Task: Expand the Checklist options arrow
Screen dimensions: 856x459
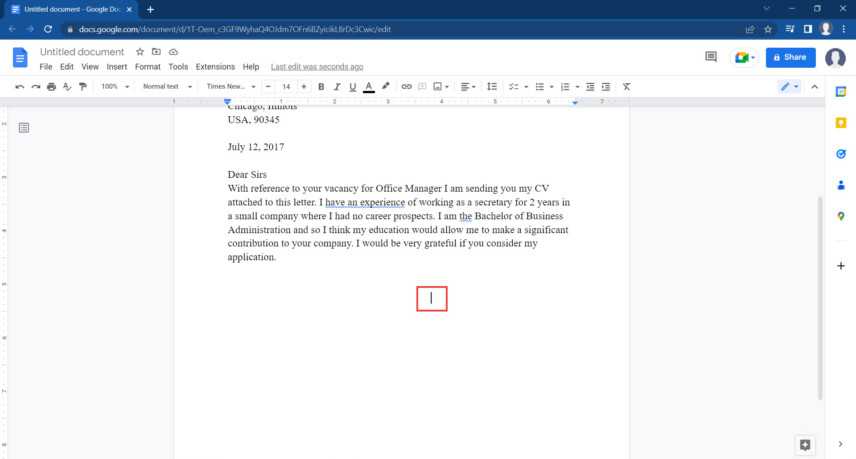Action: (526, 87)
